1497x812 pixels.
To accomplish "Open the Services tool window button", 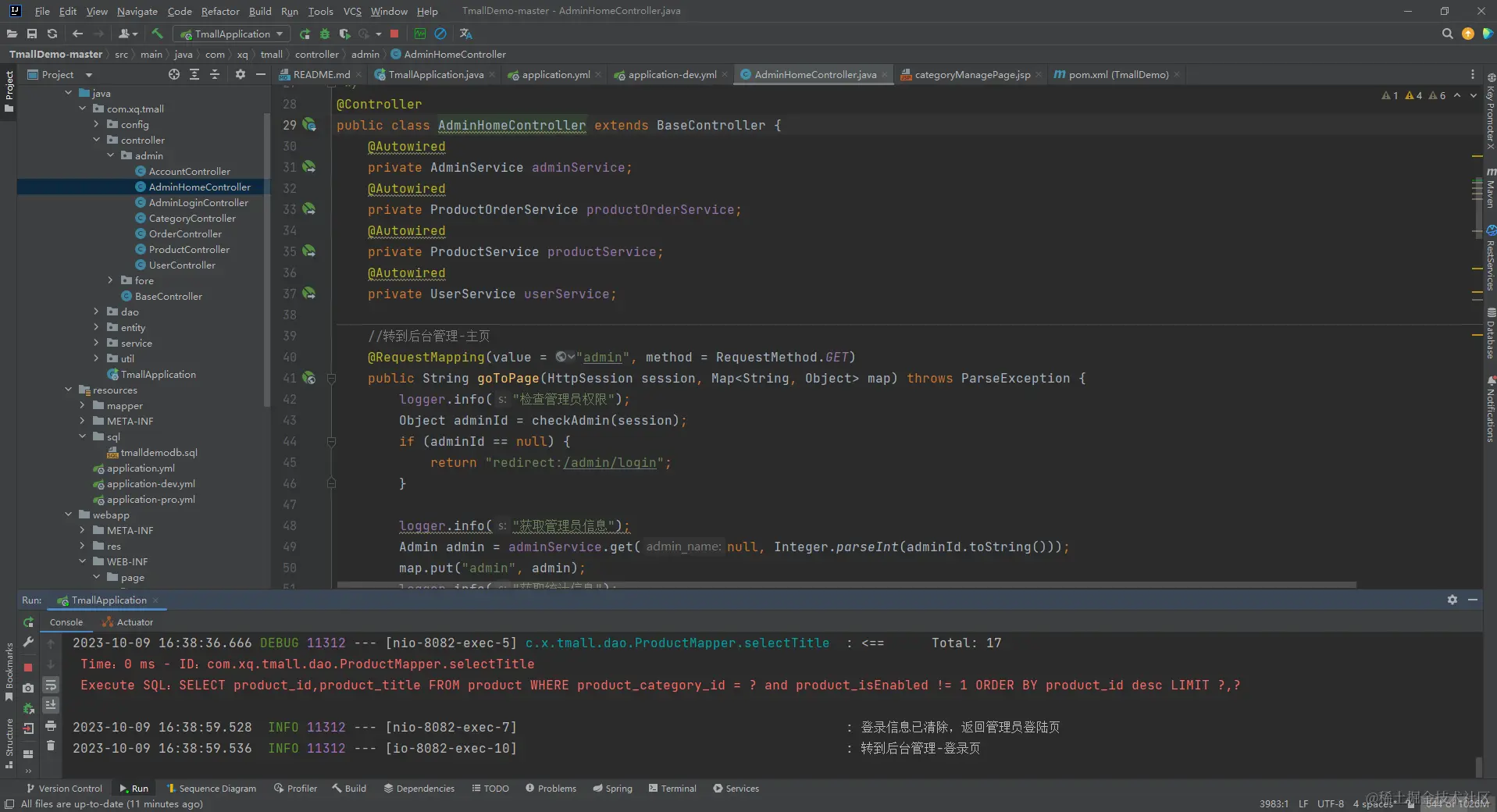I will [736, 789].
